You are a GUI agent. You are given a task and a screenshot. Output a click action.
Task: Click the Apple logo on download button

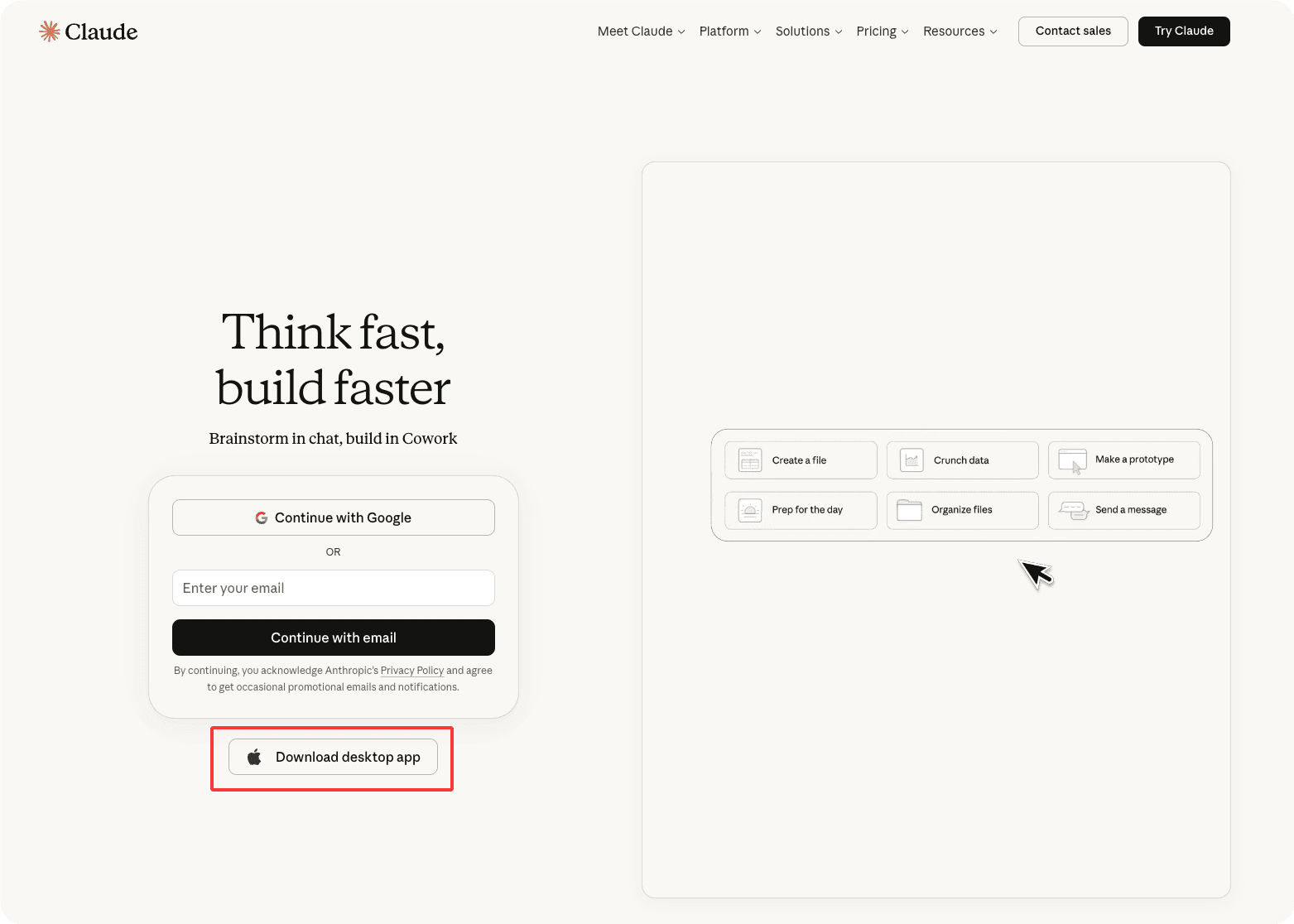click(x=254, y=757)
